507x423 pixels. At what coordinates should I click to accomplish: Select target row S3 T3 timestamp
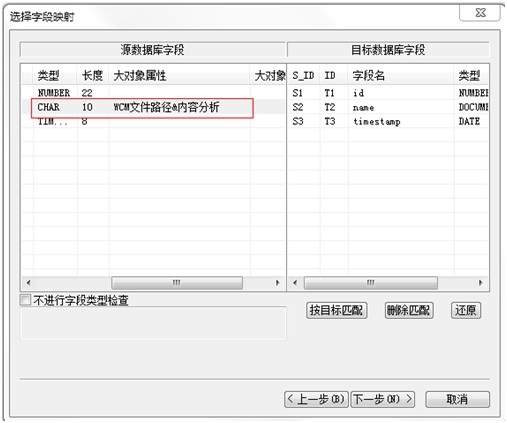pyautogui.click(x=388, y=121)
